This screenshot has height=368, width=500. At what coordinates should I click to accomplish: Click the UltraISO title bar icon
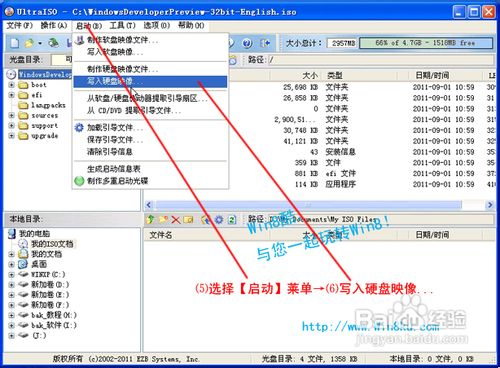click(x=9, y=12)
